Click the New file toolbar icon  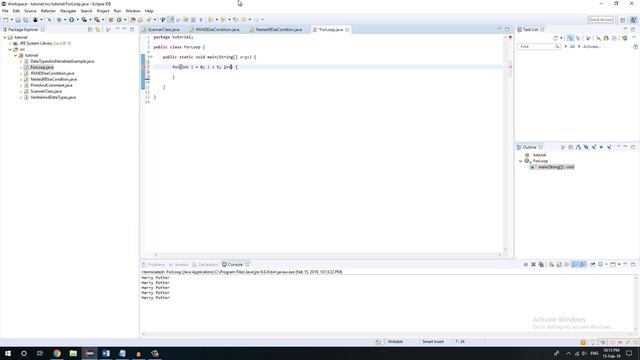[x=6, y=20]
